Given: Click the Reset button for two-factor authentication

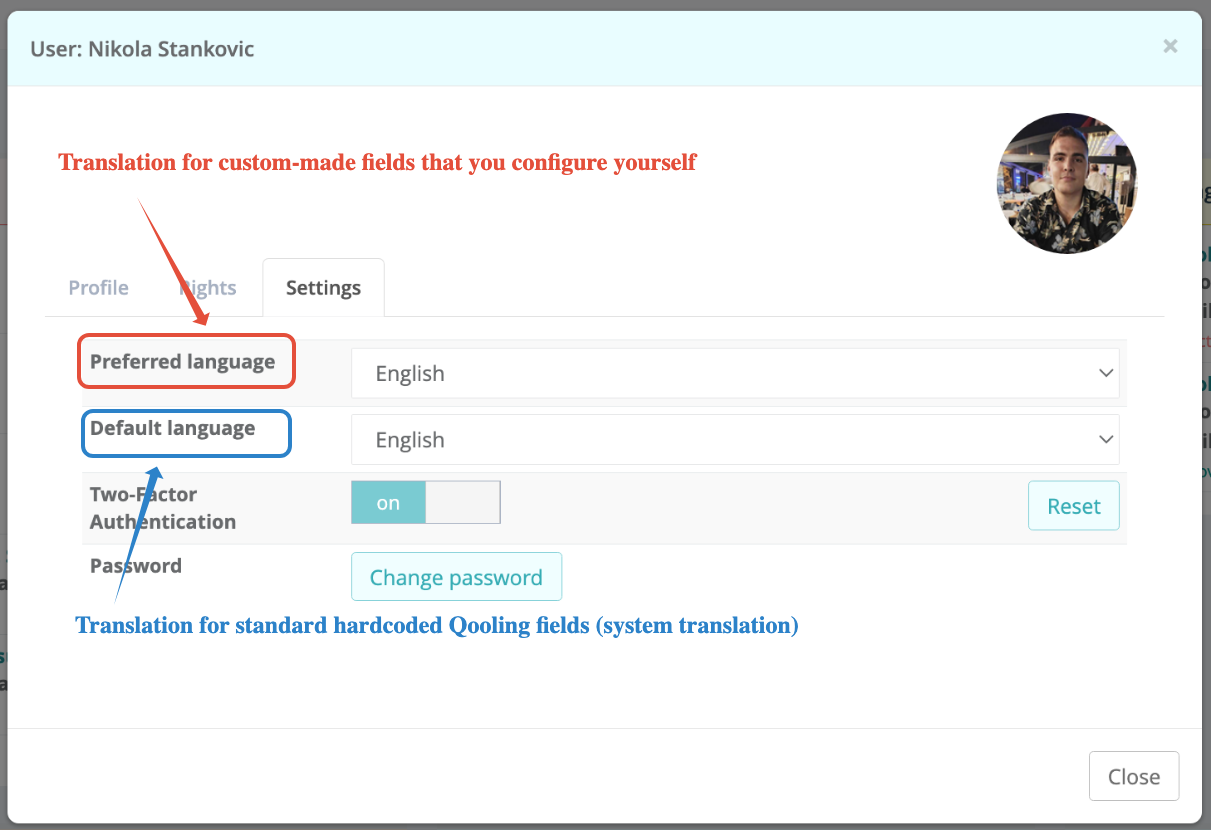Looking at the screenshot, I should tap(1074, 506).
